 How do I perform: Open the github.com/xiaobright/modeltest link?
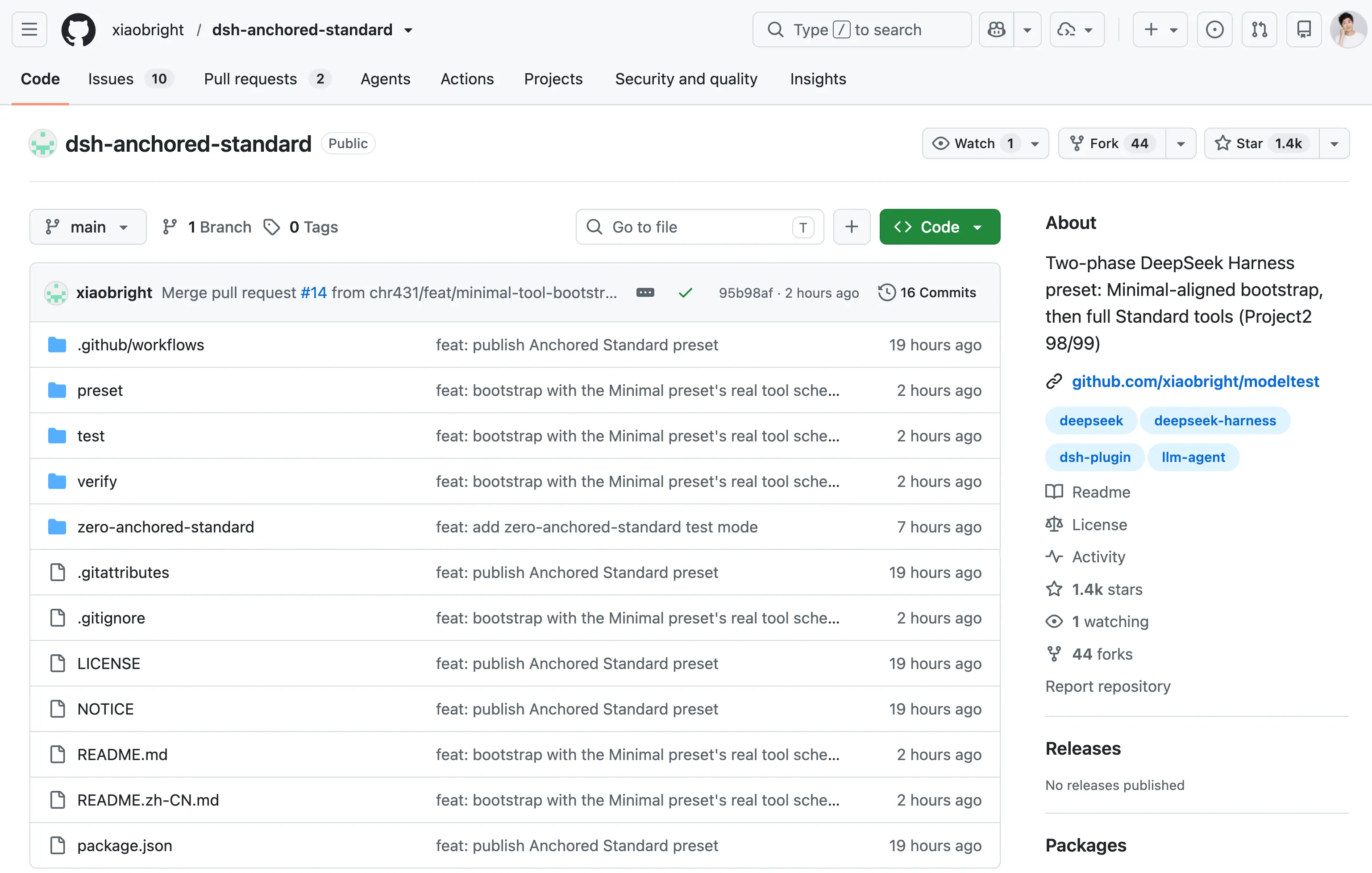point(1195,381)
